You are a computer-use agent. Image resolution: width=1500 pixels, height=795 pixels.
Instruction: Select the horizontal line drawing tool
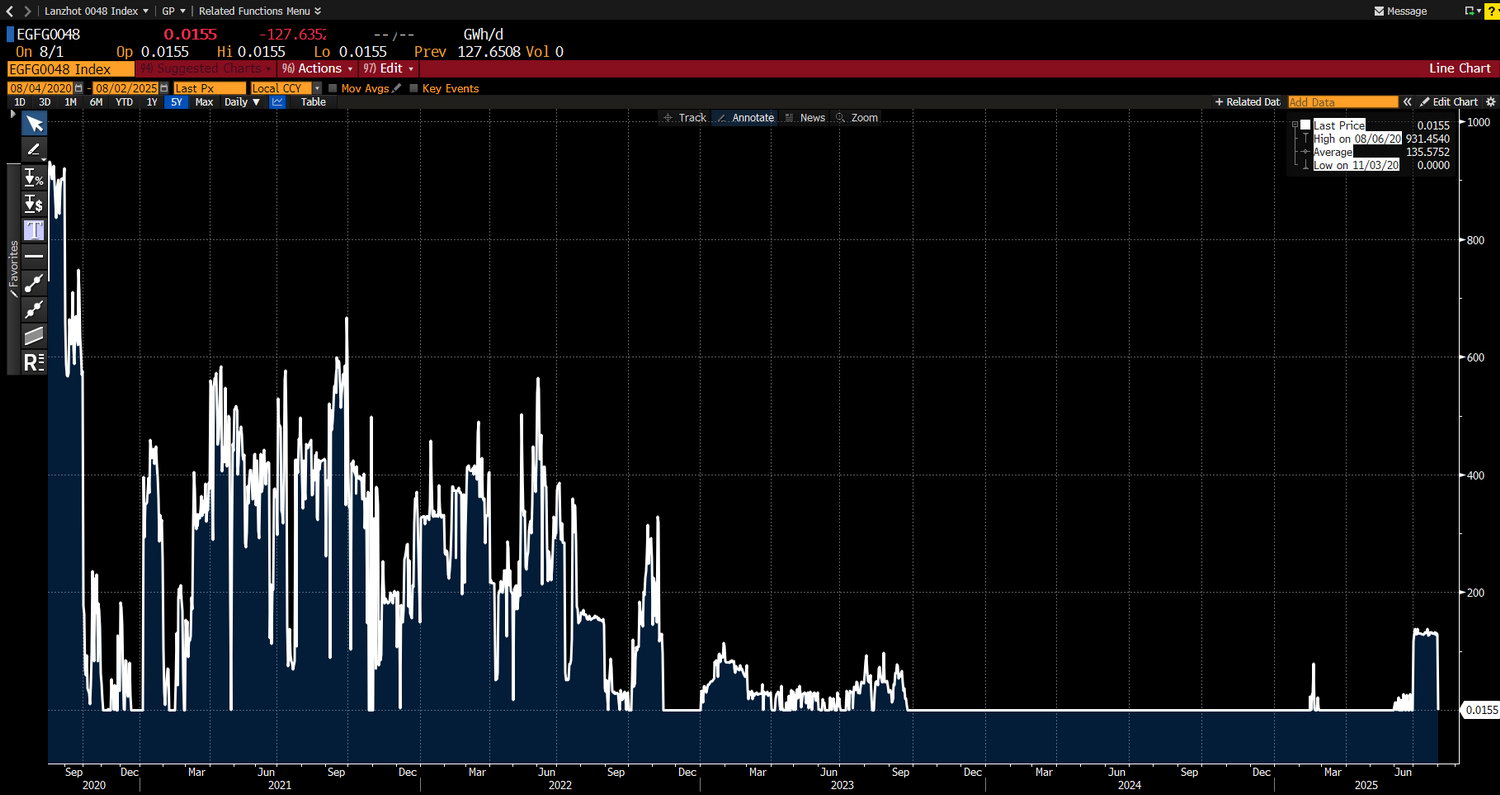click(34, 257)
